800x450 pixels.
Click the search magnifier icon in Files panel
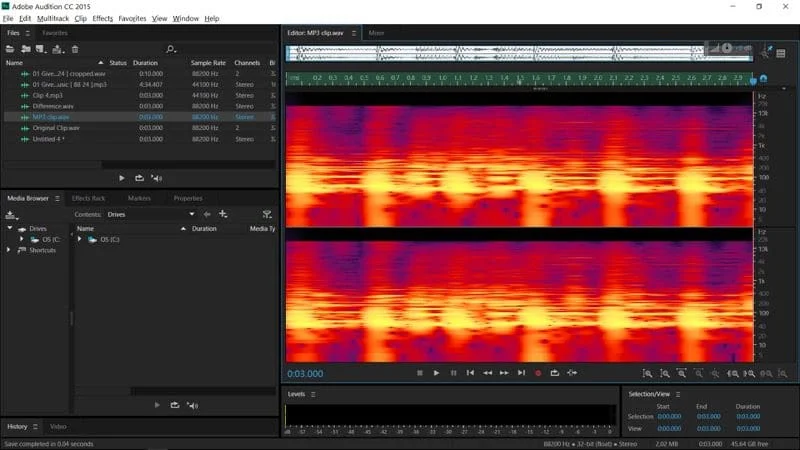(171, 49)
